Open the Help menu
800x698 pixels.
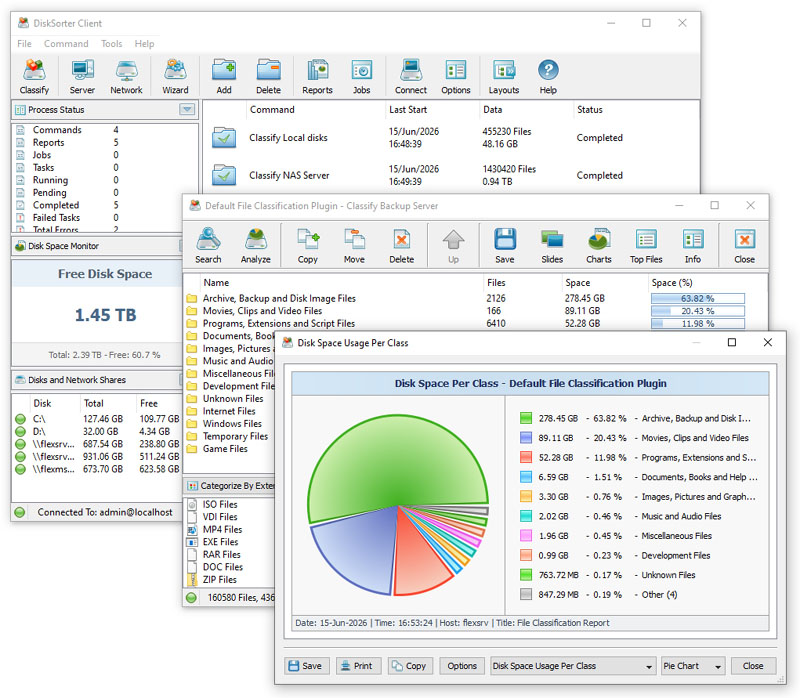(144, 44)
